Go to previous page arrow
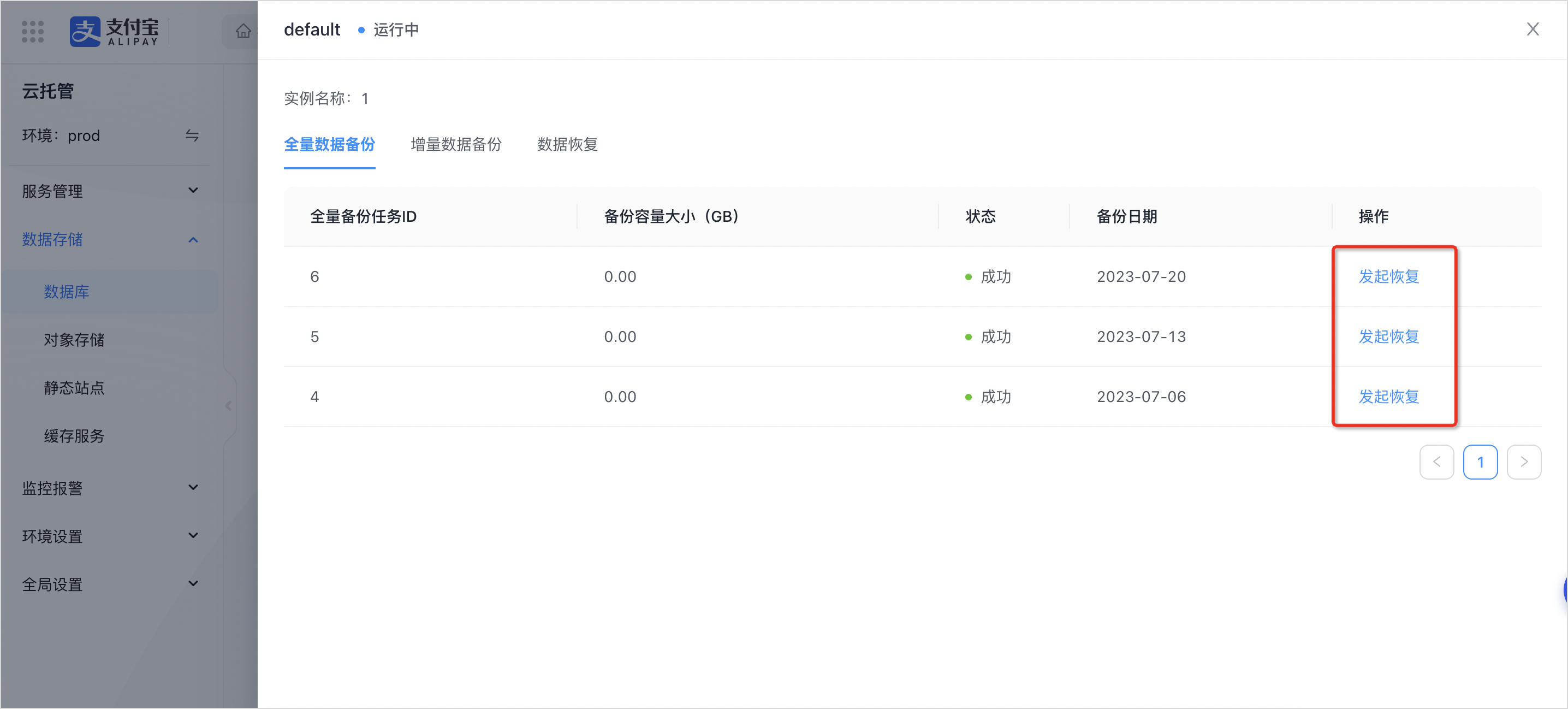 [1436, 462]
